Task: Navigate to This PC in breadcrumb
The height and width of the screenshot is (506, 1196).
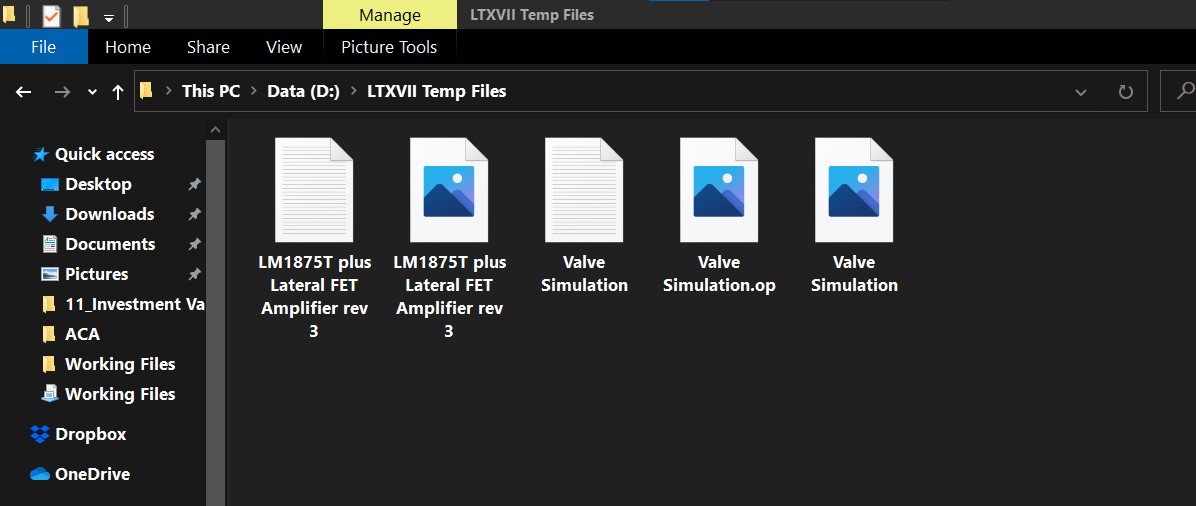Action: coord(211,91)
